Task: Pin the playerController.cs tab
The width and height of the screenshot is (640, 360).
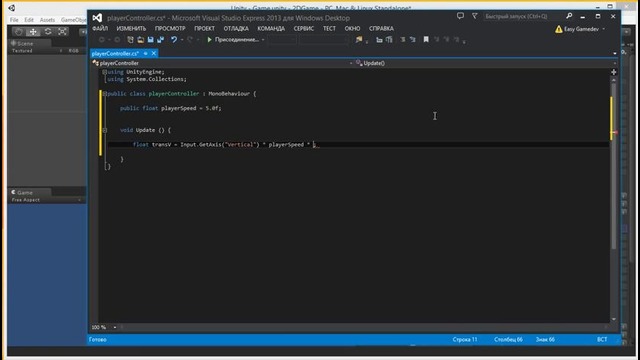Action: (x=145, y=53)
